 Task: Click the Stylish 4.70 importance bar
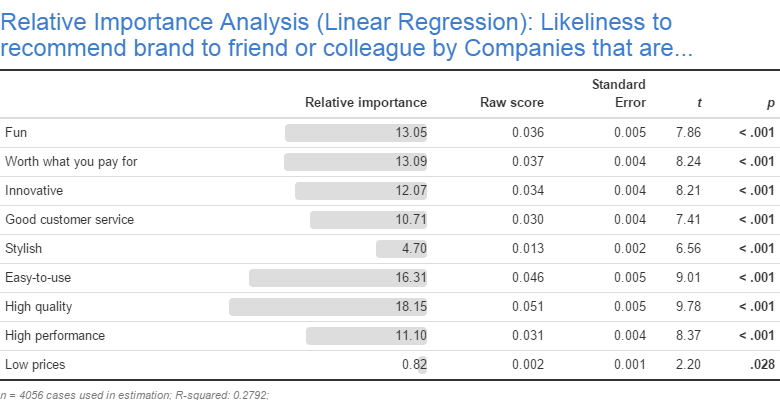(401, 248)
